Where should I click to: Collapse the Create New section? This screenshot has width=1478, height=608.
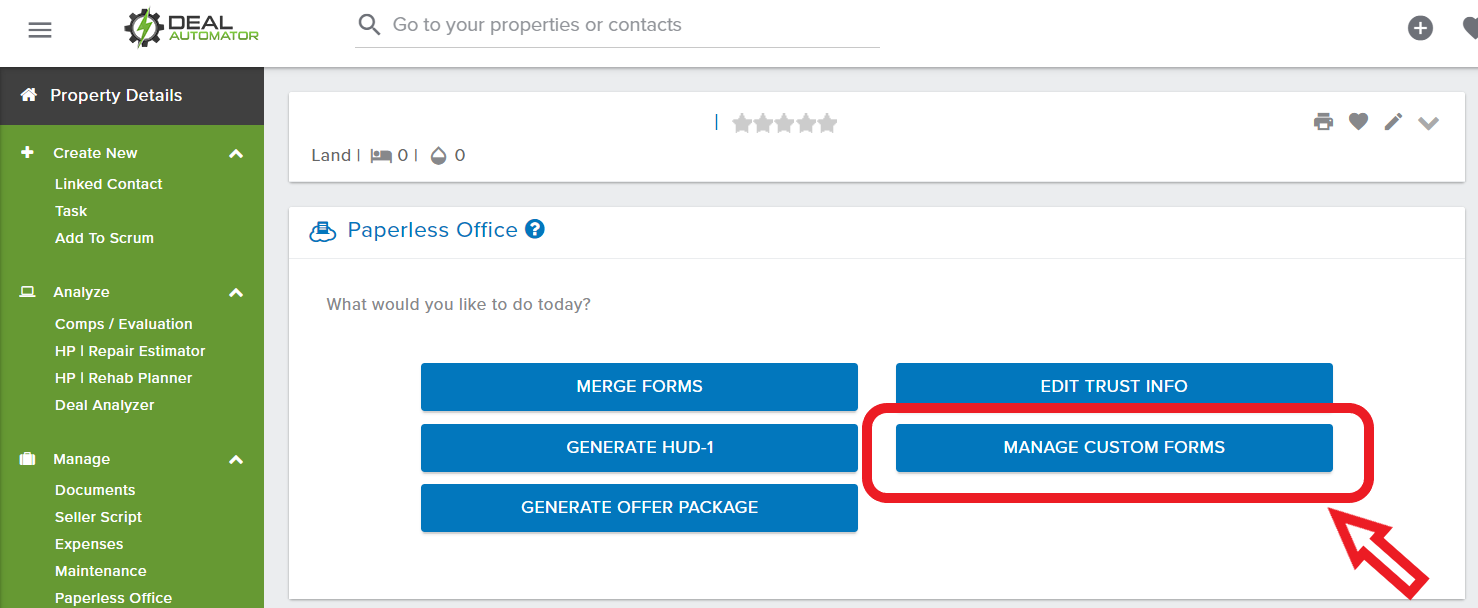coord(236,154)
